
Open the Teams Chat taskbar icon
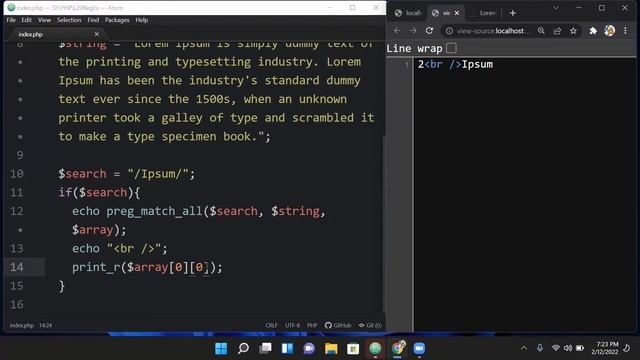point(309,349)
